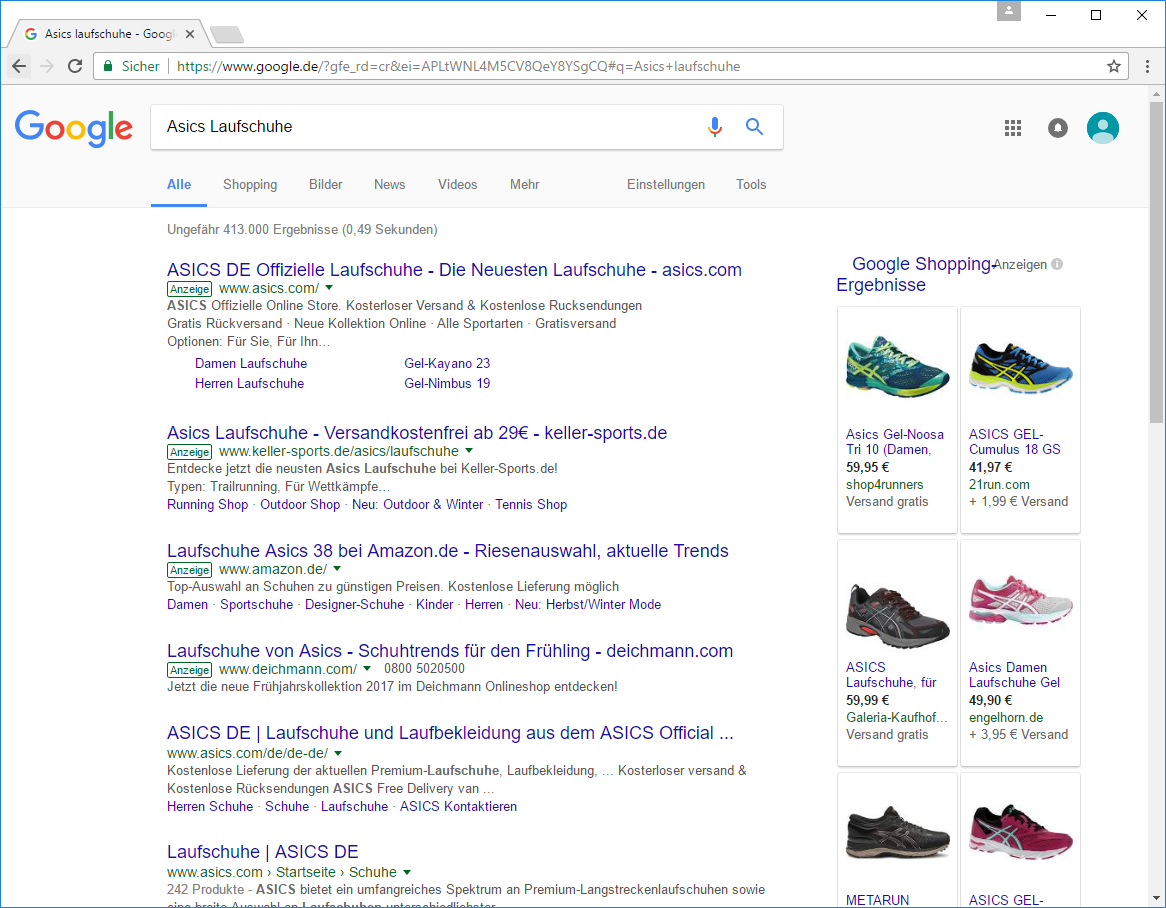Go back using the browser back arrow
The width and height of the screenshot is (1166, 908).
pos(20,66)
